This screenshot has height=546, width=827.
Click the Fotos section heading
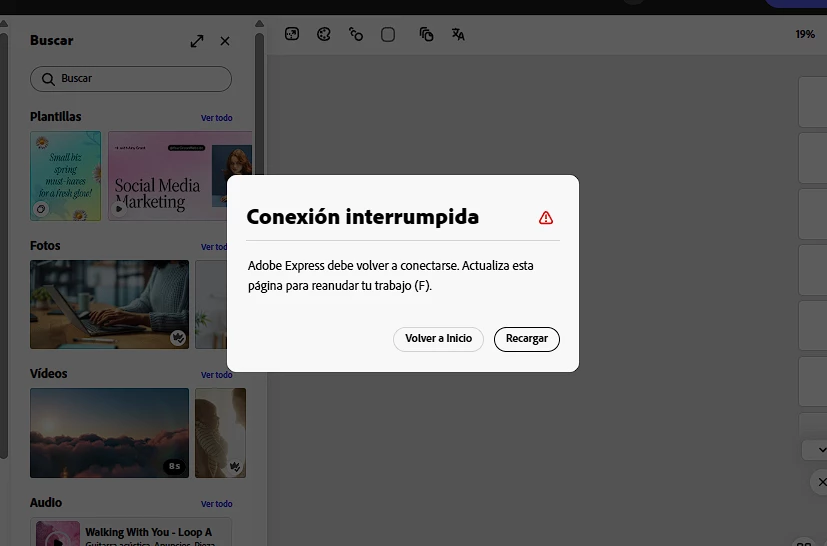coord(45,246)
